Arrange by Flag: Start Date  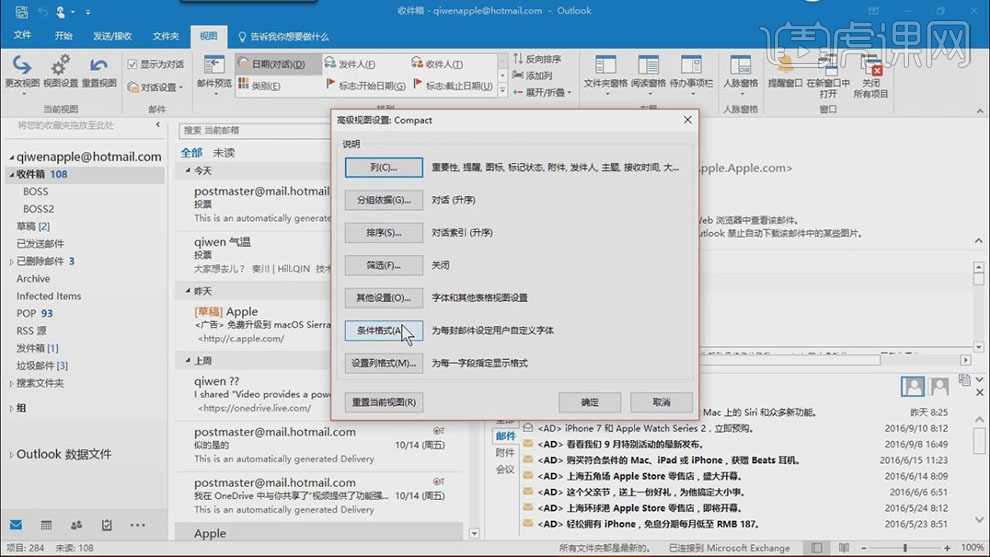coord(366,85)
